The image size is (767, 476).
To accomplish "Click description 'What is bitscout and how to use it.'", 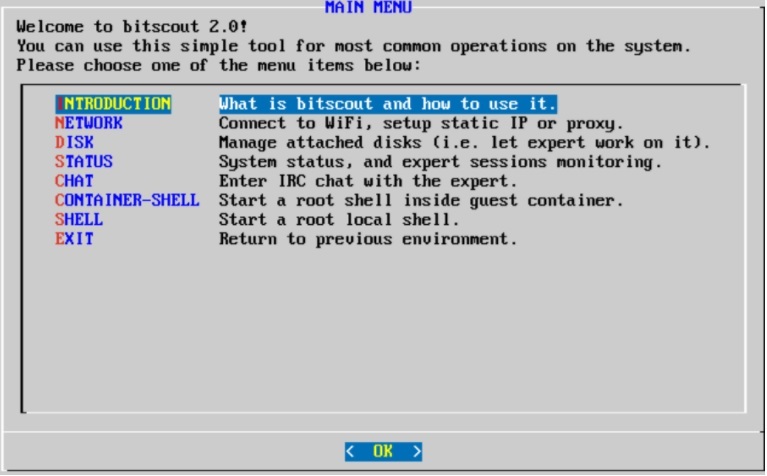I will 387,104.
